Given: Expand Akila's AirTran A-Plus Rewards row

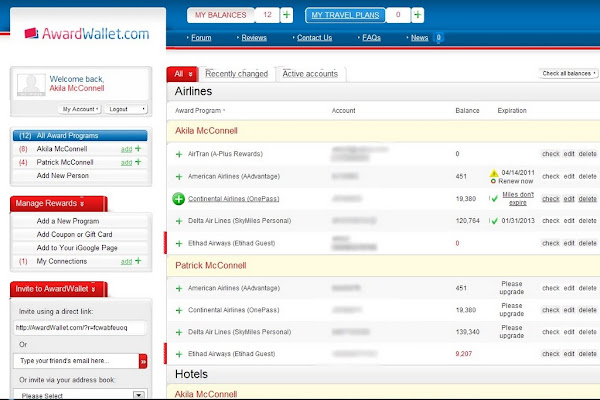Looking at the screenshot, I should 179,154.
